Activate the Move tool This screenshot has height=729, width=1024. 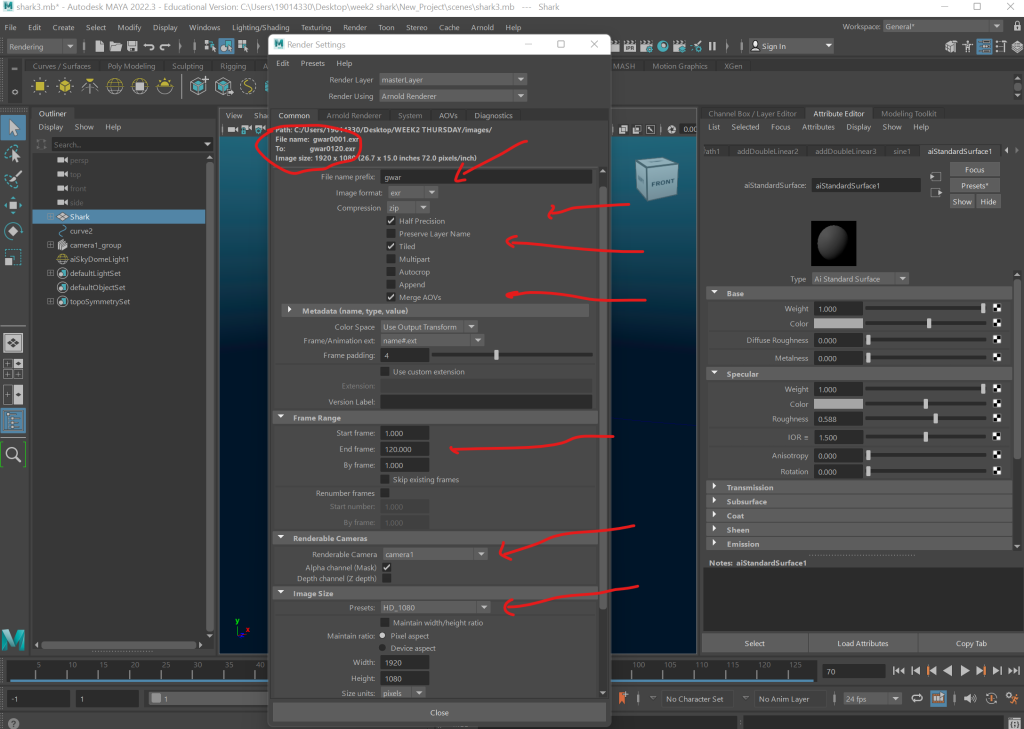13,206
